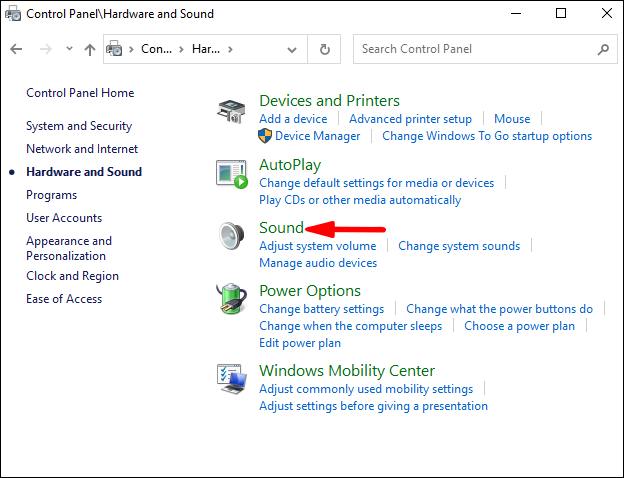Open the Sound heading link
The height and width of the screenshot is (478, 624).
[x=281, y=228]
